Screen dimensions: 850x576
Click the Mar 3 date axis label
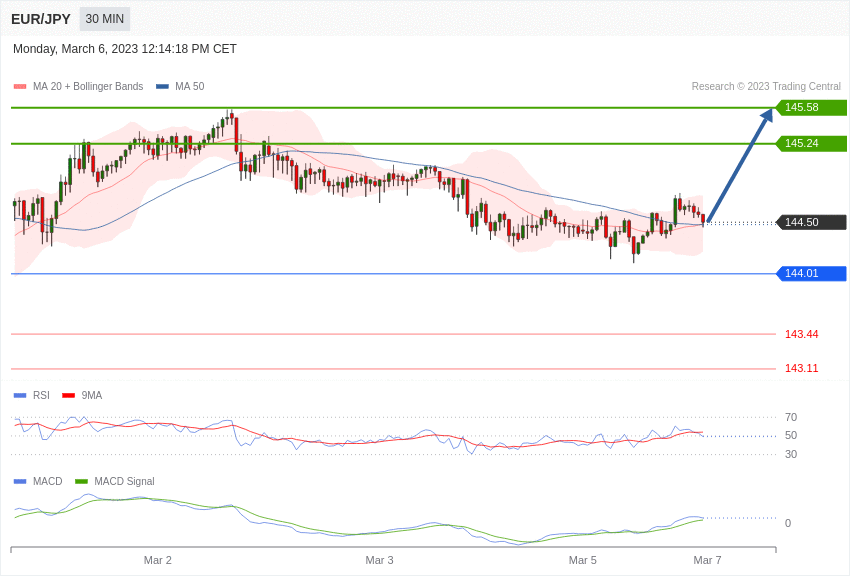pyautogui.click(x=379, y=560)
